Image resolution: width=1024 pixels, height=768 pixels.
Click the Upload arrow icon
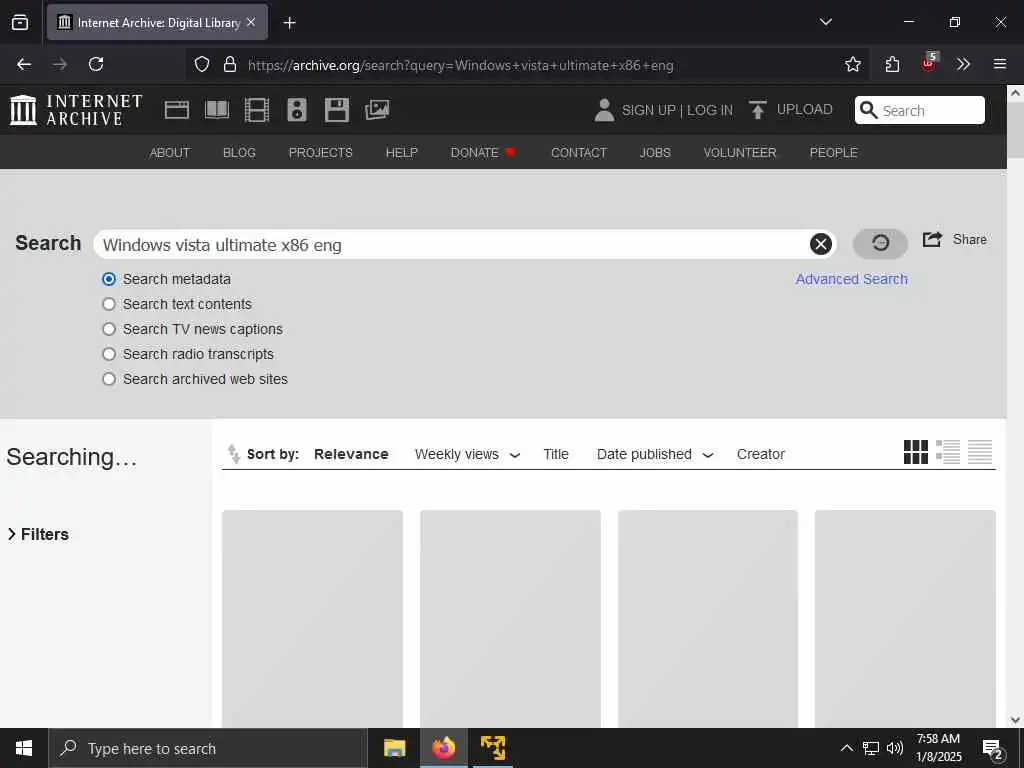[x=758, y=110]
